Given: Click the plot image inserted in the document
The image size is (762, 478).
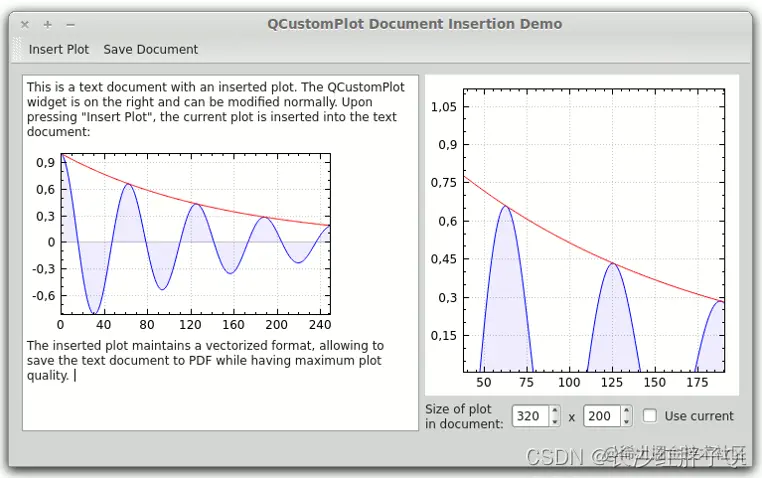Looking at the screenshot, I should click(x=181, y=240).
